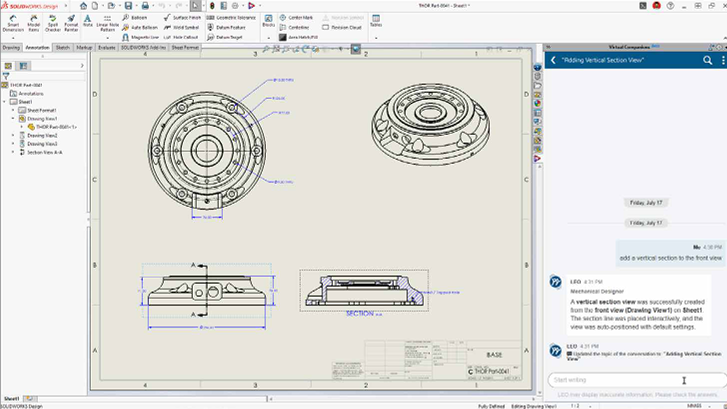
Task: Insert a Center Mark
Action: point(296,18)
